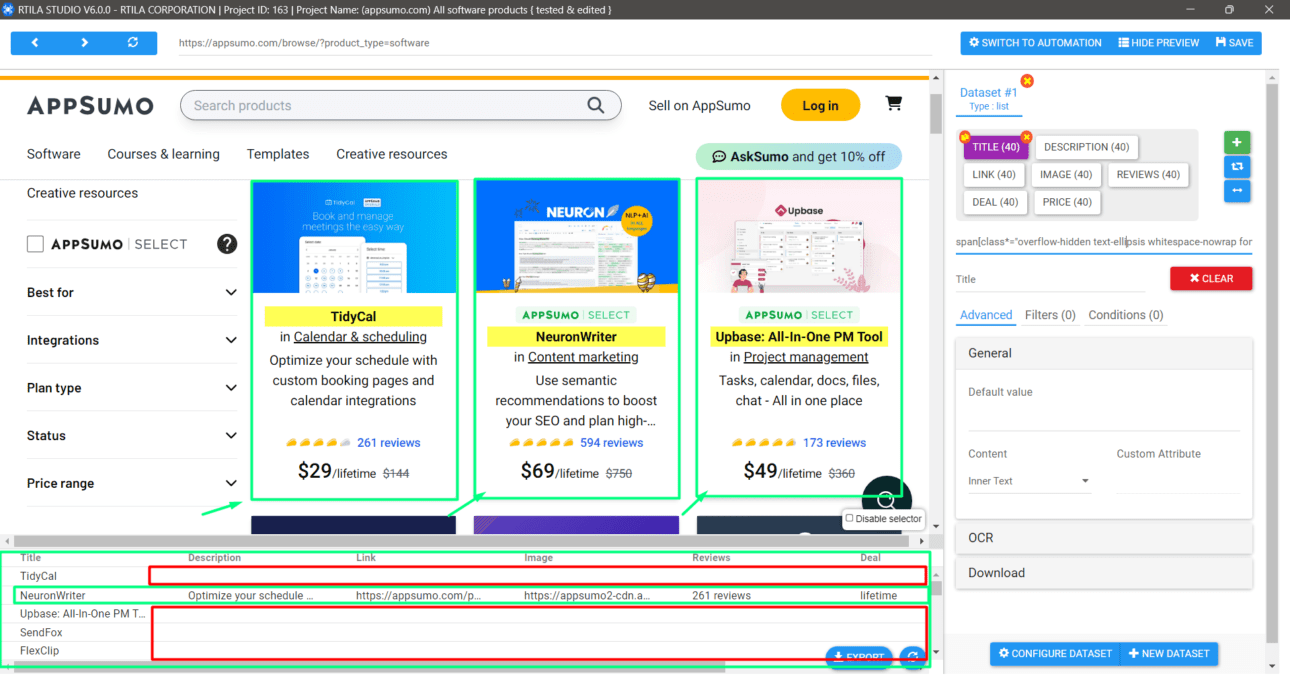
Task: Add a new field with green plus button
Action: click(x=1237, y=142)
